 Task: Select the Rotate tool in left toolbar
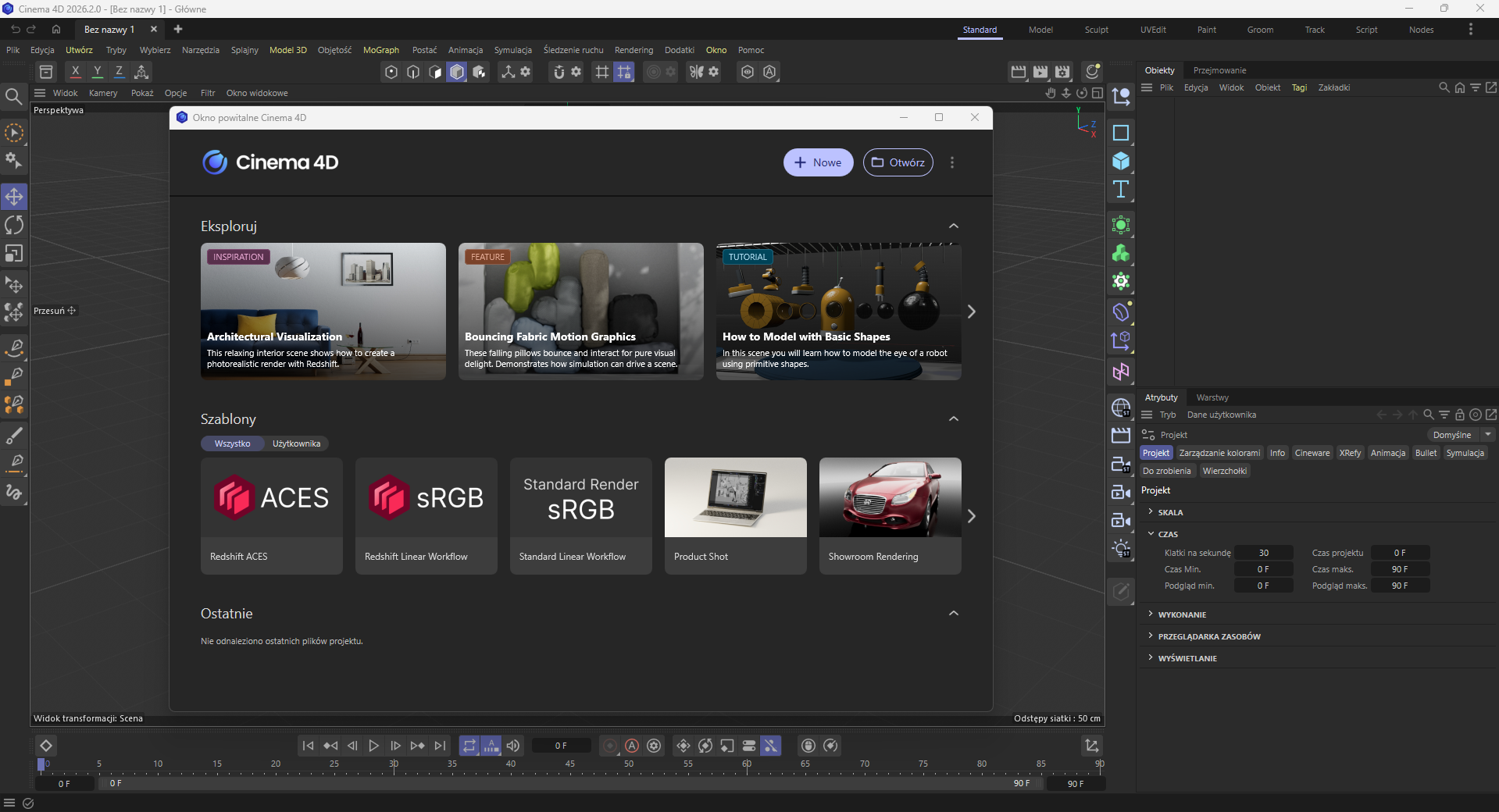14,225
